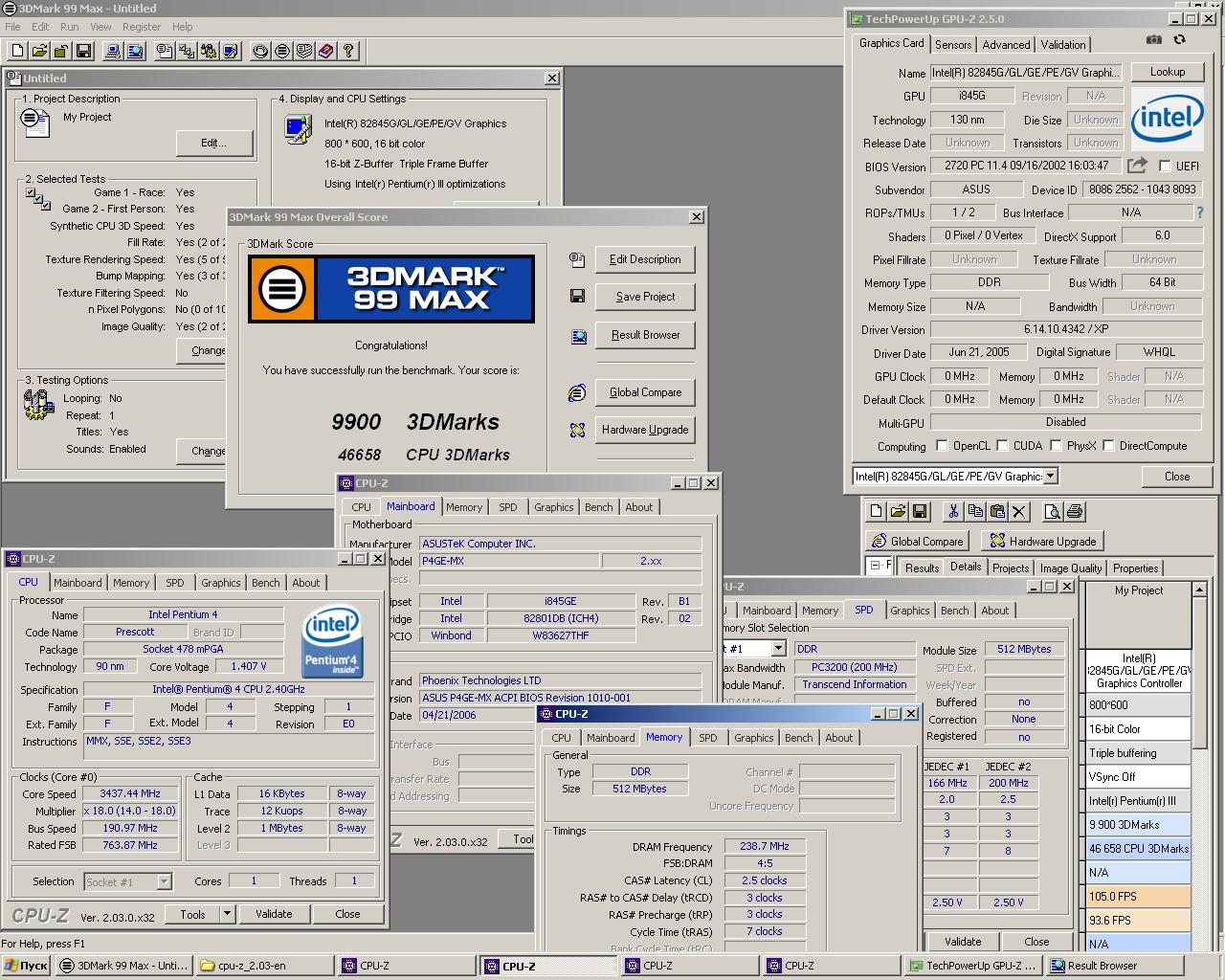This screenshot has width=1225, height=980.
Task: Click the Paste clipboard icon in Result Browser toolbar
Action: click(997, 512)
